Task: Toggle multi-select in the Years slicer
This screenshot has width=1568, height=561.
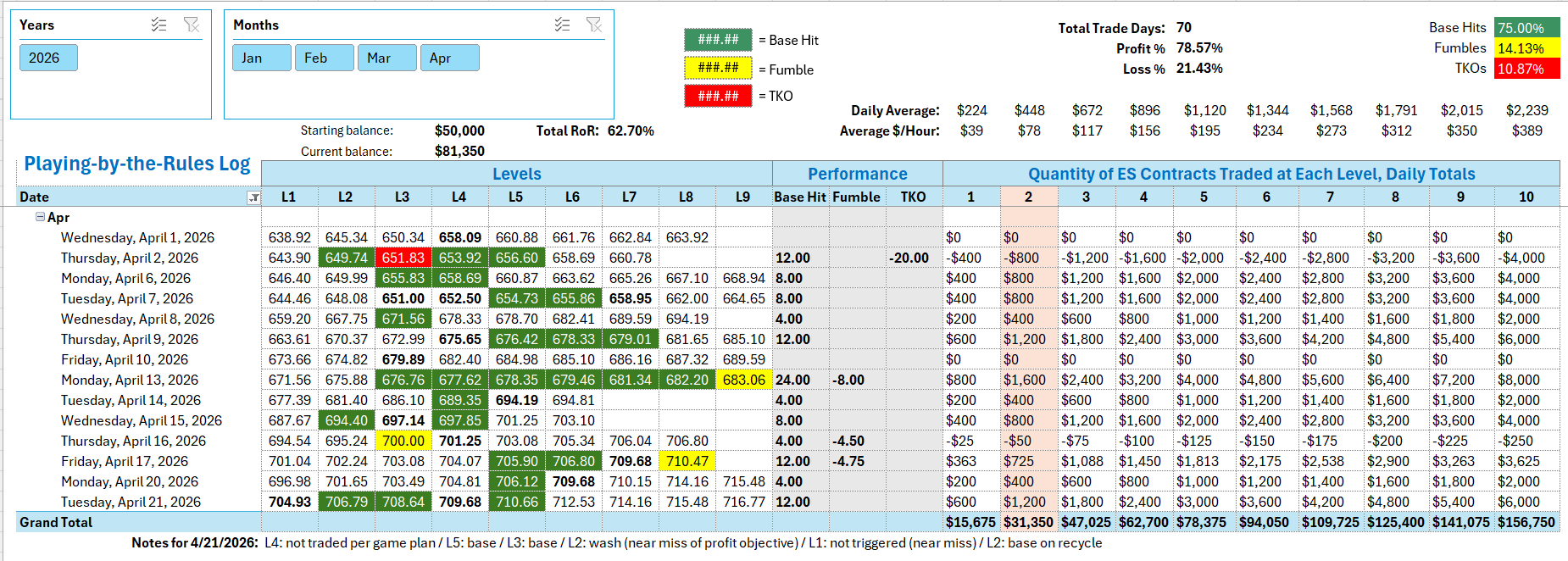Action: point(158,25)
